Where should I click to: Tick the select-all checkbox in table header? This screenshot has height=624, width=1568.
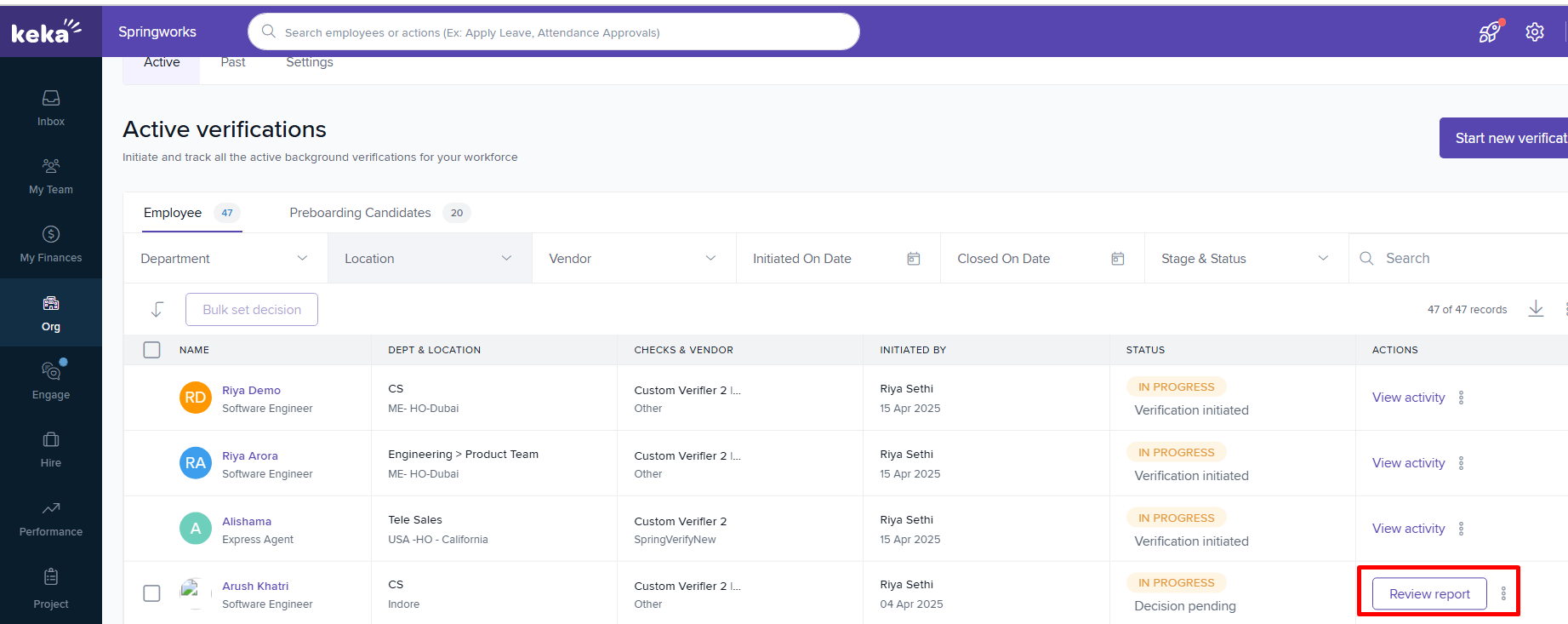click(x=151, y=350)
